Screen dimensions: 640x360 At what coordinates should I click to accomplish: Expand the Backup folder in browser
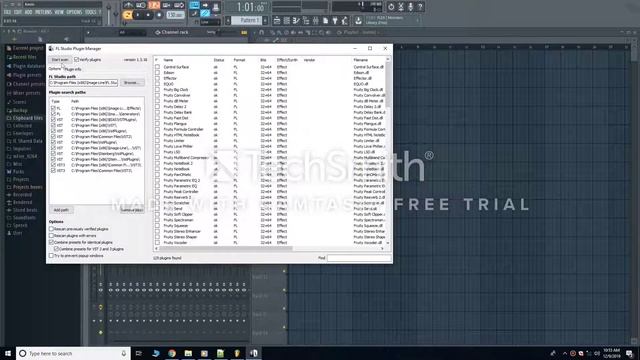pos(17,110)
